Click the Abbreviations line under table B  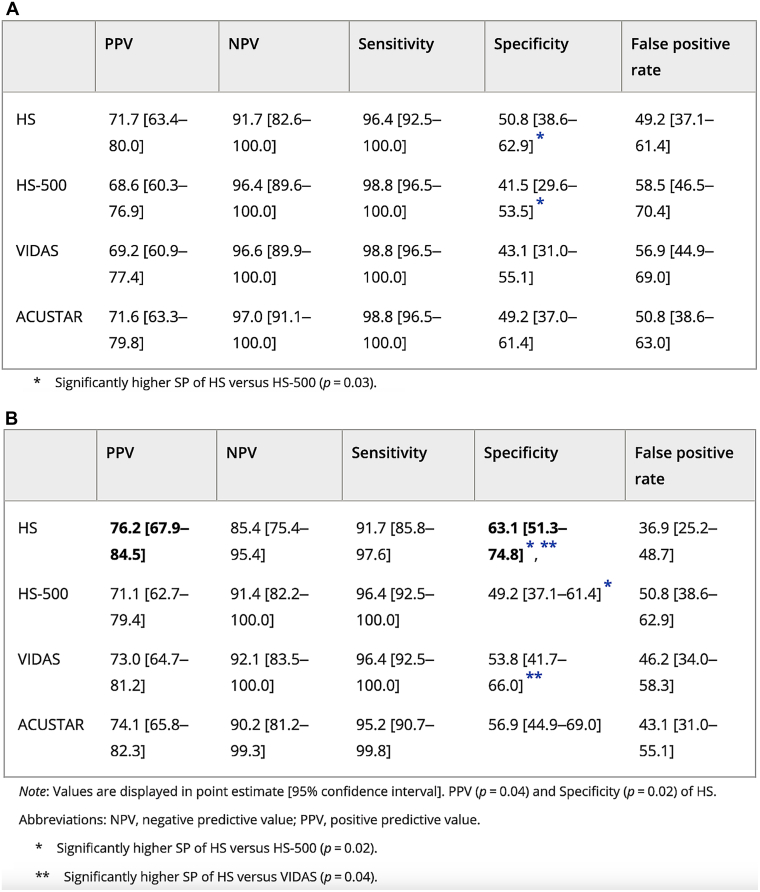pyautogui.click(x=249, y=820)
